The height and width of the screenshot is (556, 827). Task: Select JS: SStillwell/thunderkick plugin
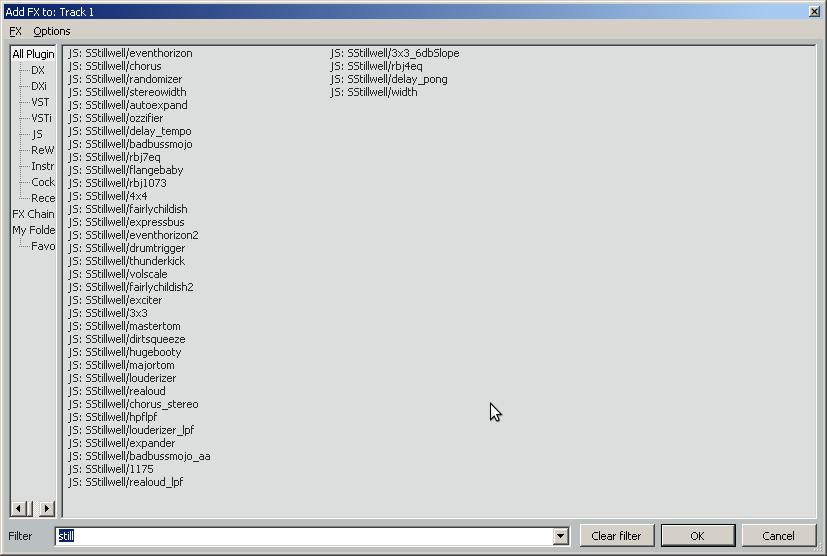[x=127, y=261]
